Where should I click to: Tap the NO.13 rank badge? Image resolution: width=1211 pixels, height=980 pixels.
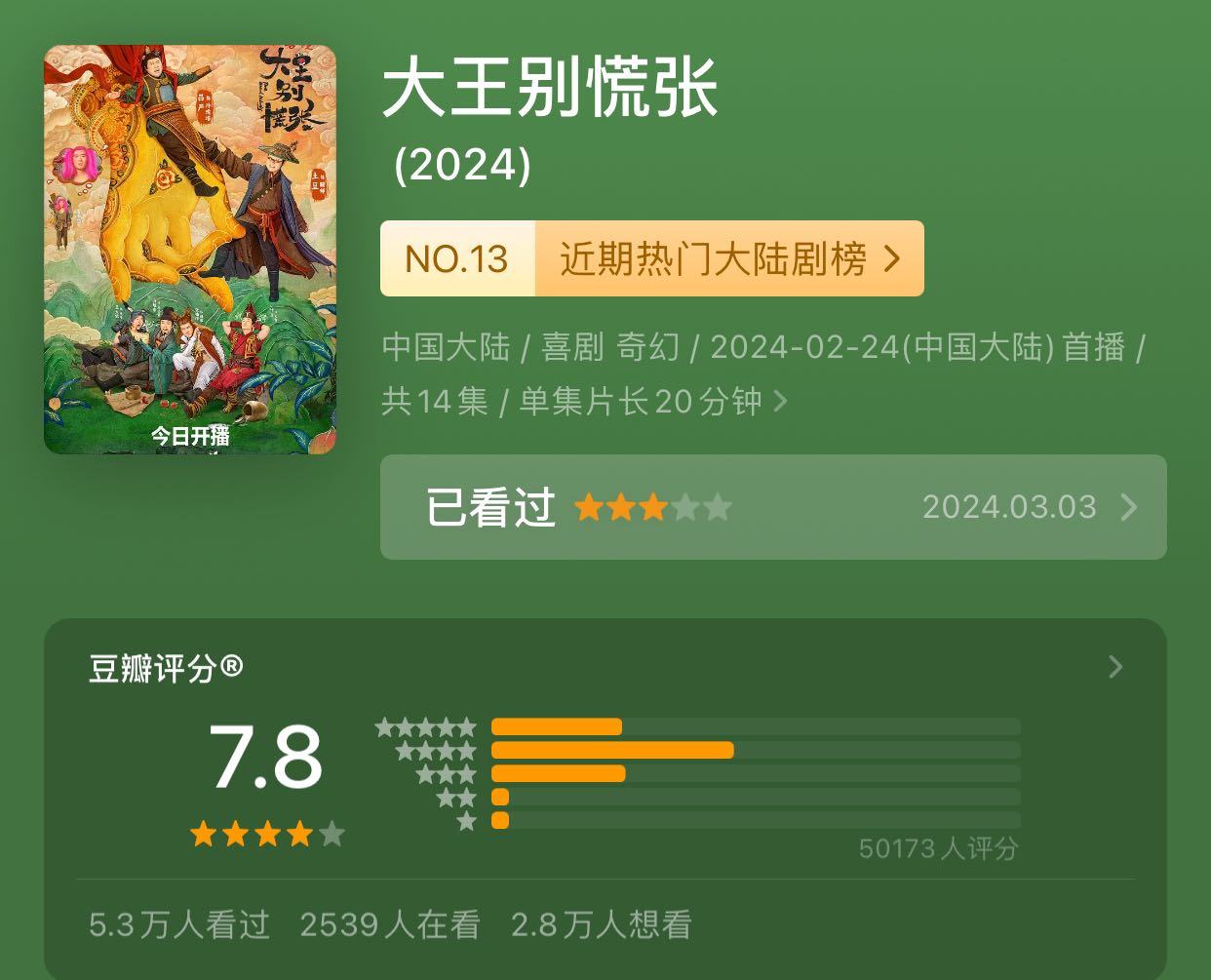tap(457, 259)
